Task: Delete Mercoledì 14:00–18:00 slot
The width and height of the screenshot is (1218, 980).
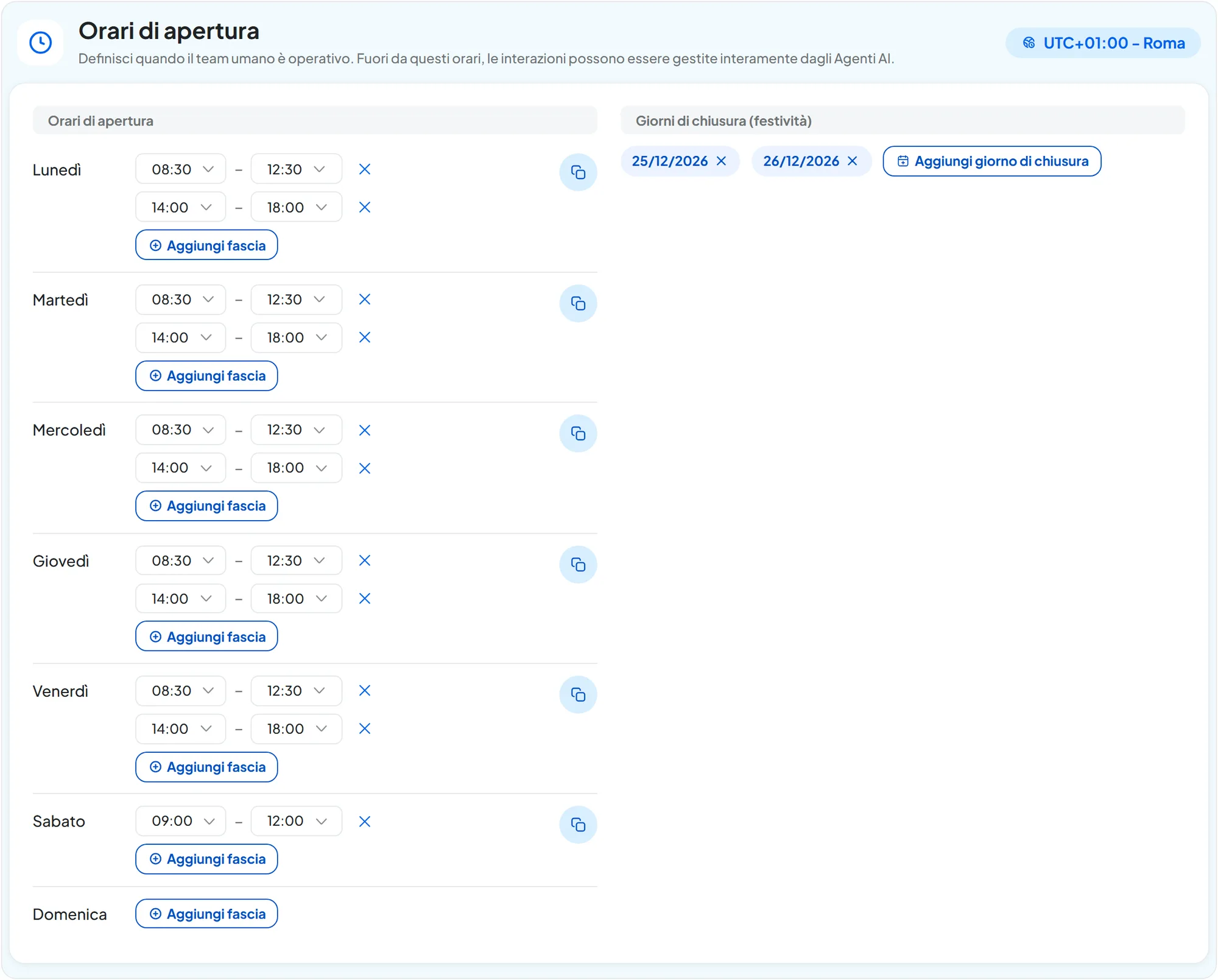Action: (x=365, y=468)
